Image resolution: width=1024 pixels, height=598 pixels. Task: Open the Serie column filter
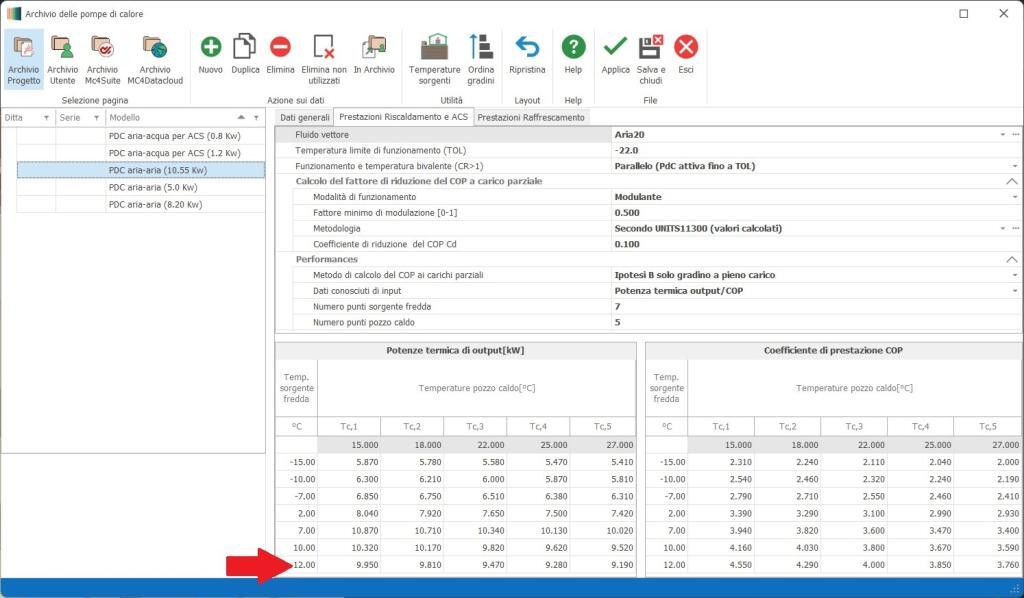coord(97,118)
